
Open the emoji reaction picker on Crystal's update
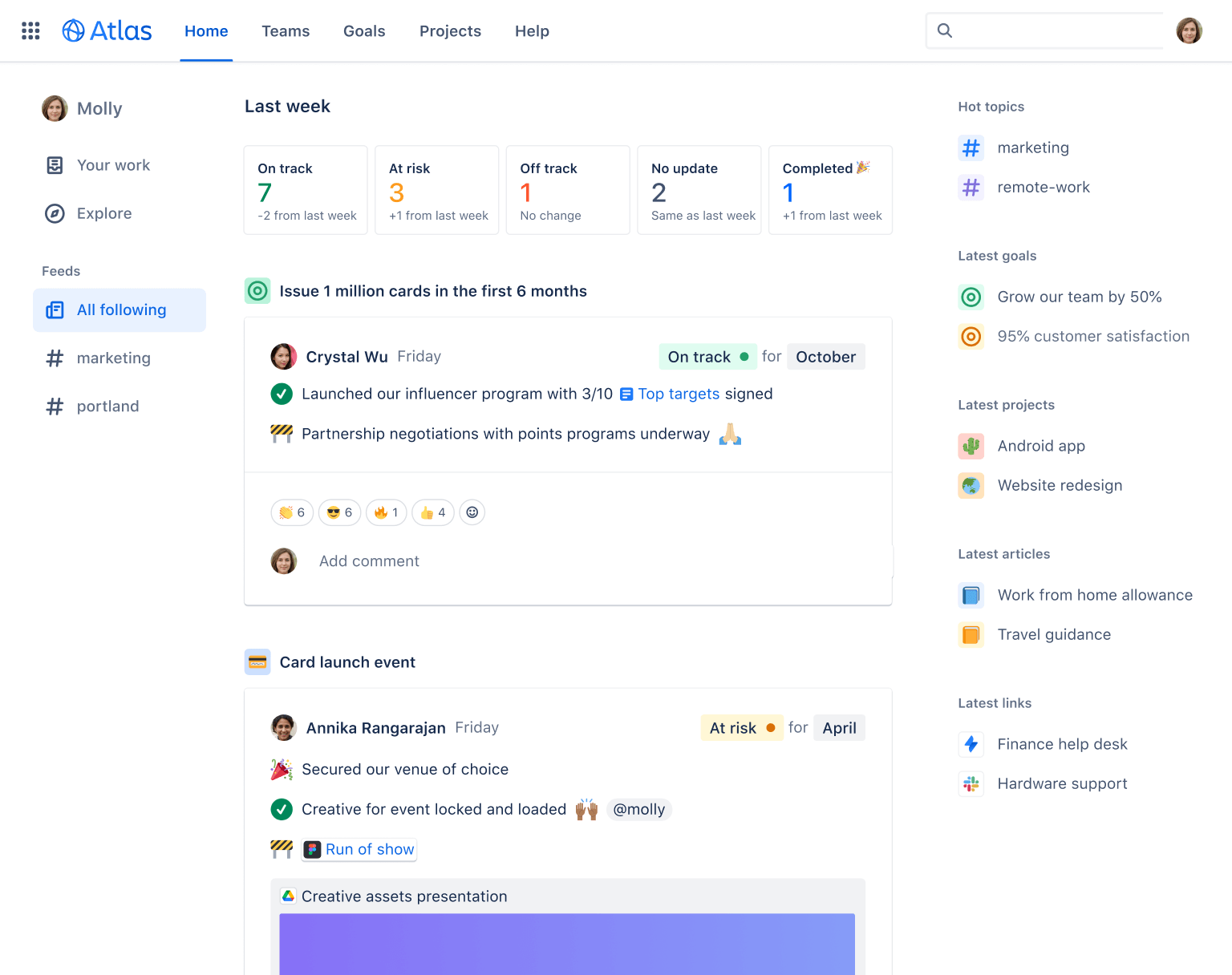point(472,512)
